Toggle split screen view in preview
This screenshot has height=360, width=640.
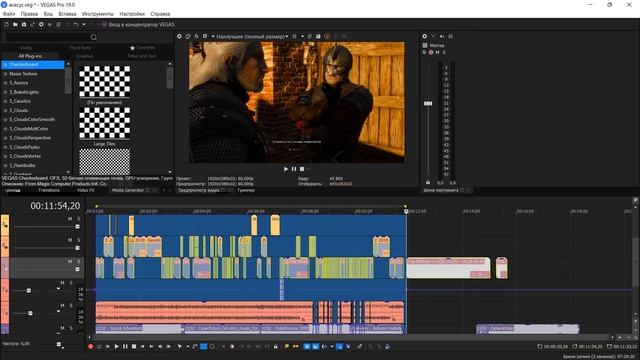[205, 36]
